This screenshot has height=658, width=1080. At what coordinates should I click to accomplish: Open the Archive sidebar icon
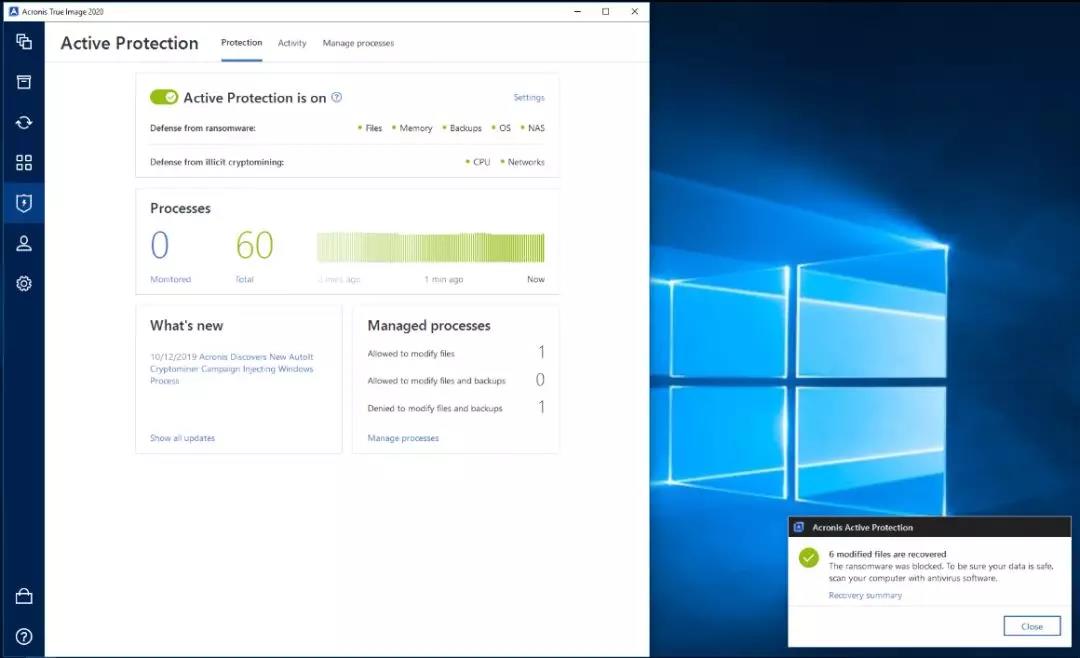pyautogui.click(x=24, y=82)
